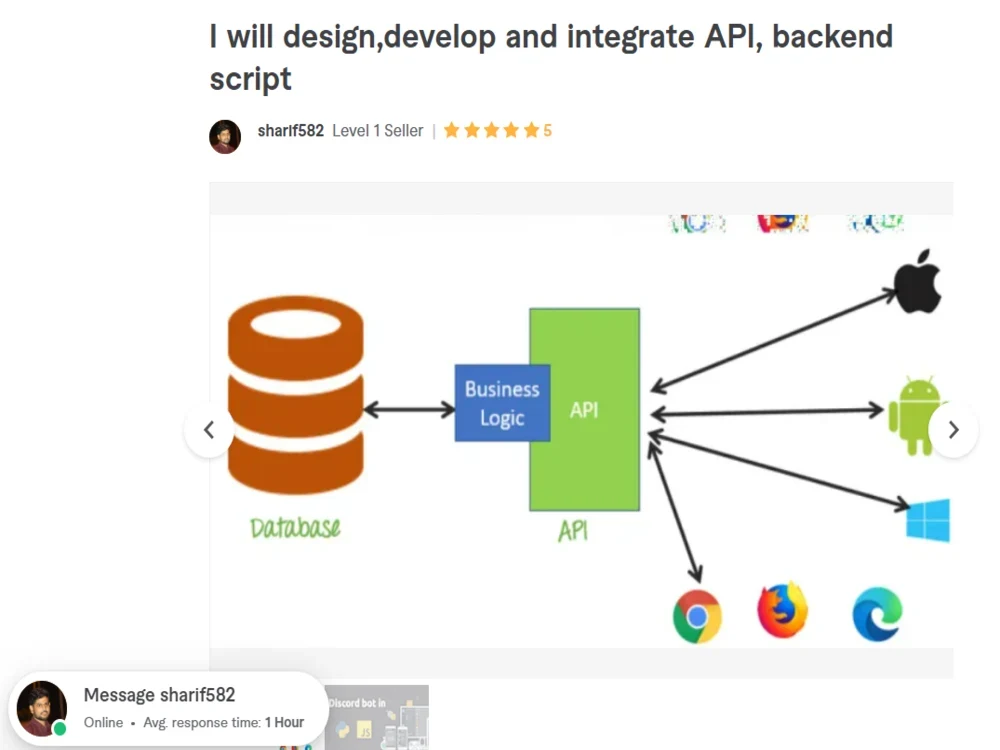Screen dimensions: 1000x750
Task: Click the Windows logo icon
Action: tap(927, 519)
